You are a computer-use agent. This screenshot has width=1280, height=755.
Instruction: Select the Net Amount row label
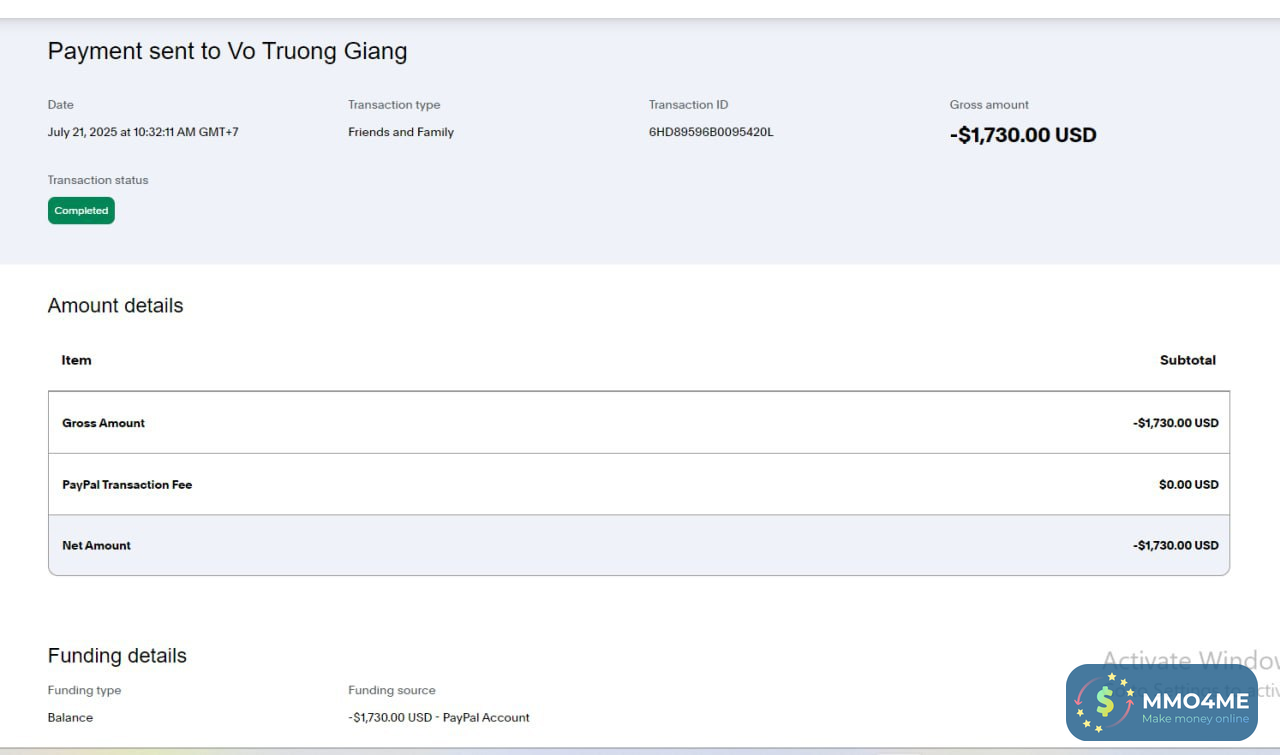pyautogui.click(x=96, y=546)
